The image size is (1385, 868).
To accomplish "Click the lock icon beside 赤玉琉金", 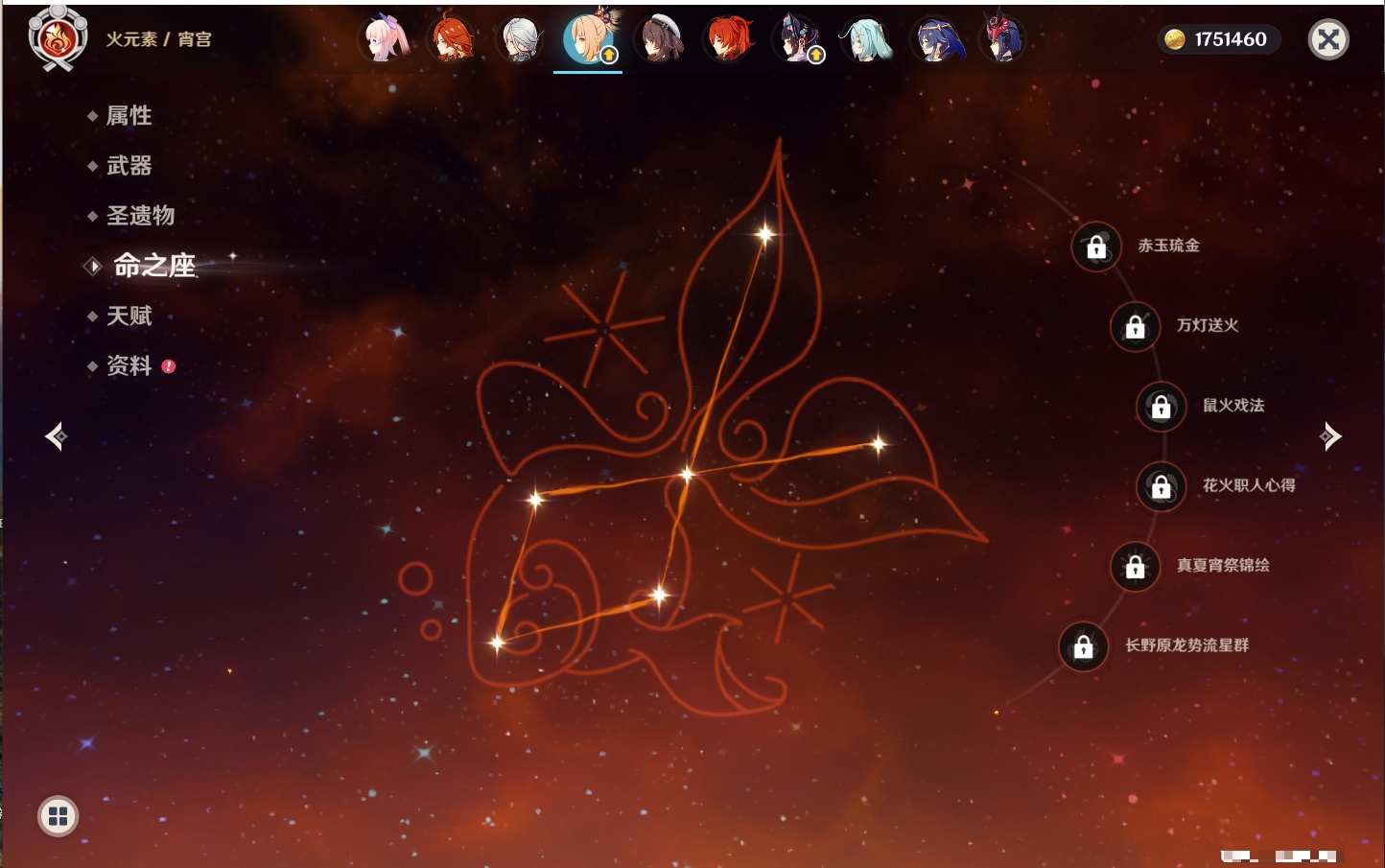I will click(x=1096, y=246).
